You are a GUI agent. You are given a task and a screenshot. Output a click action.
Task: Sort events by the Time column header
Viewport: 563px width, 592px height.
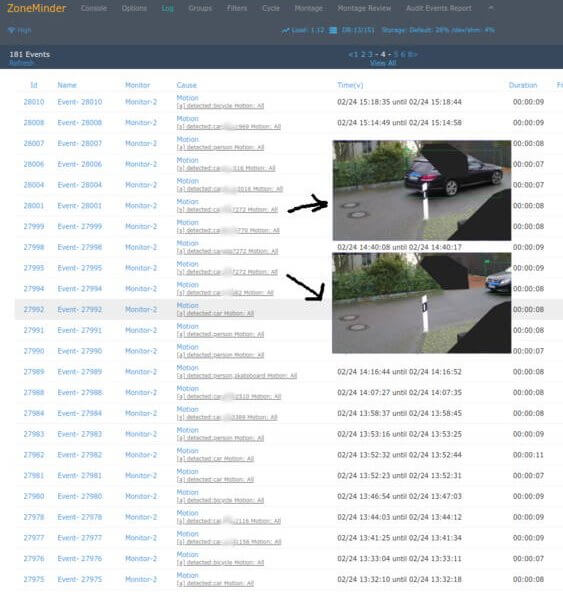(x=350, y=85)
